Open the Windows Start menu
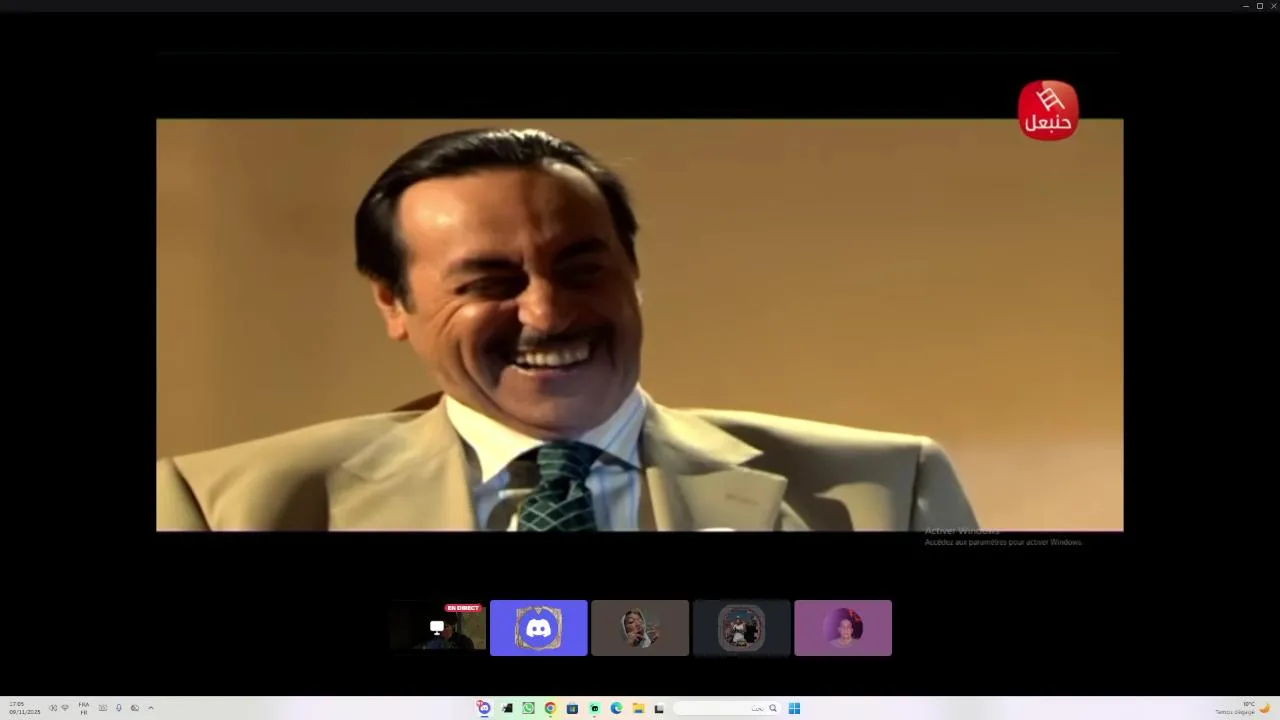 coord(794,708)
